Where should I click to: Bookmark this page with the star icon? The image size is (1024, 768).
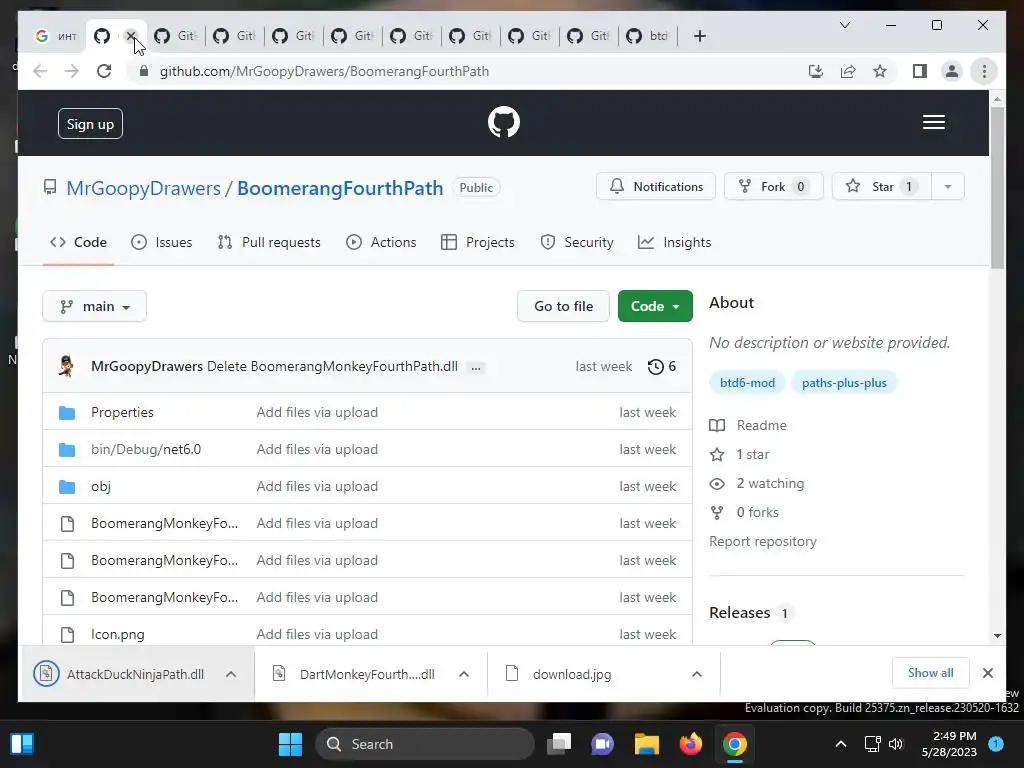coord(880,71)
